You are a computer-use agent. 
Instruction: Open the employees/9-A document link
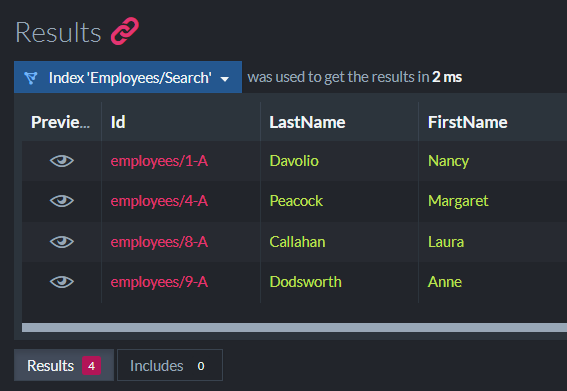159,282
